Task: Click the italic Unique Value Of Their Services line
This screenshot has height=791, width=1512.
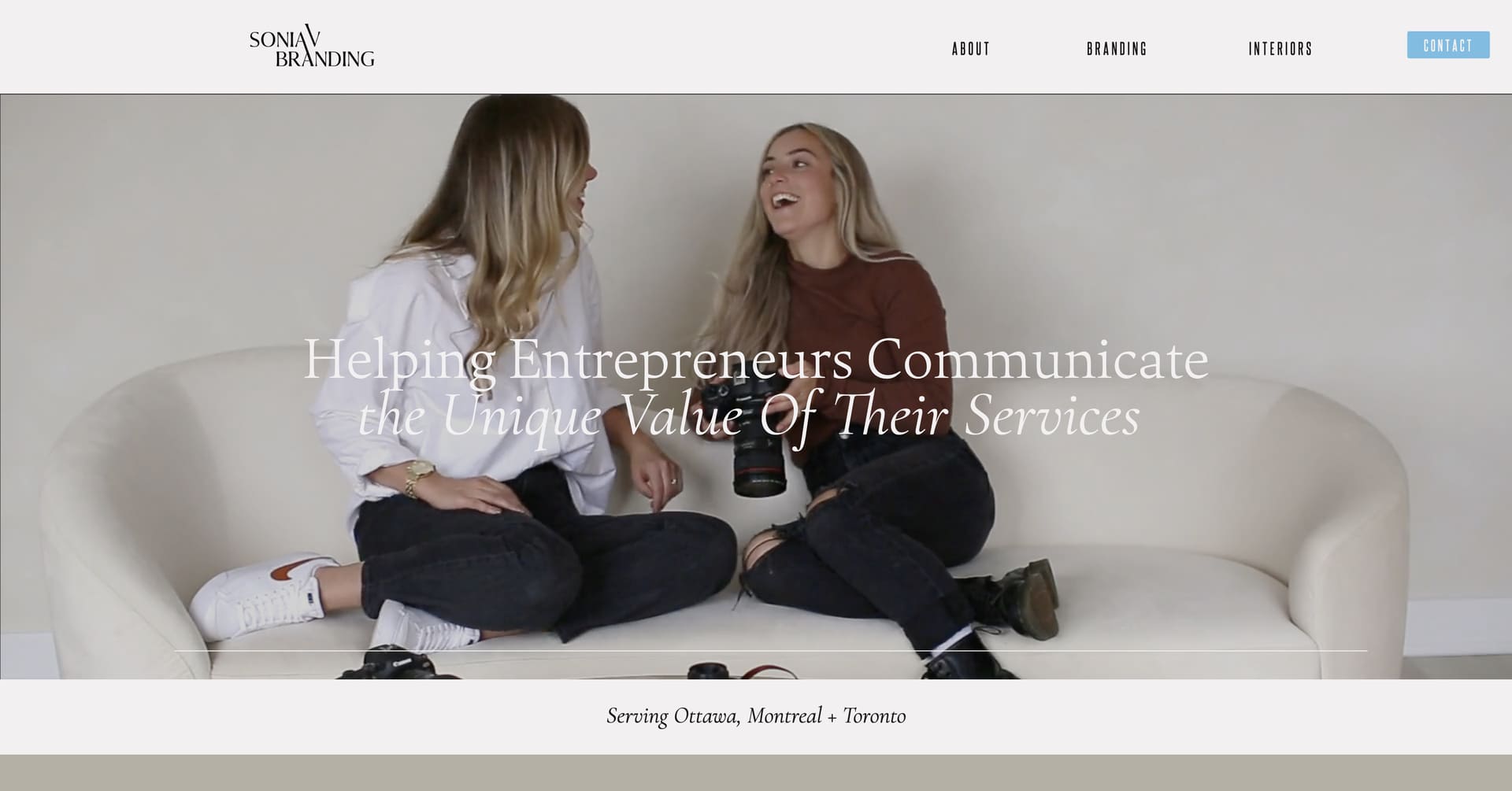Action: [749, 415]
